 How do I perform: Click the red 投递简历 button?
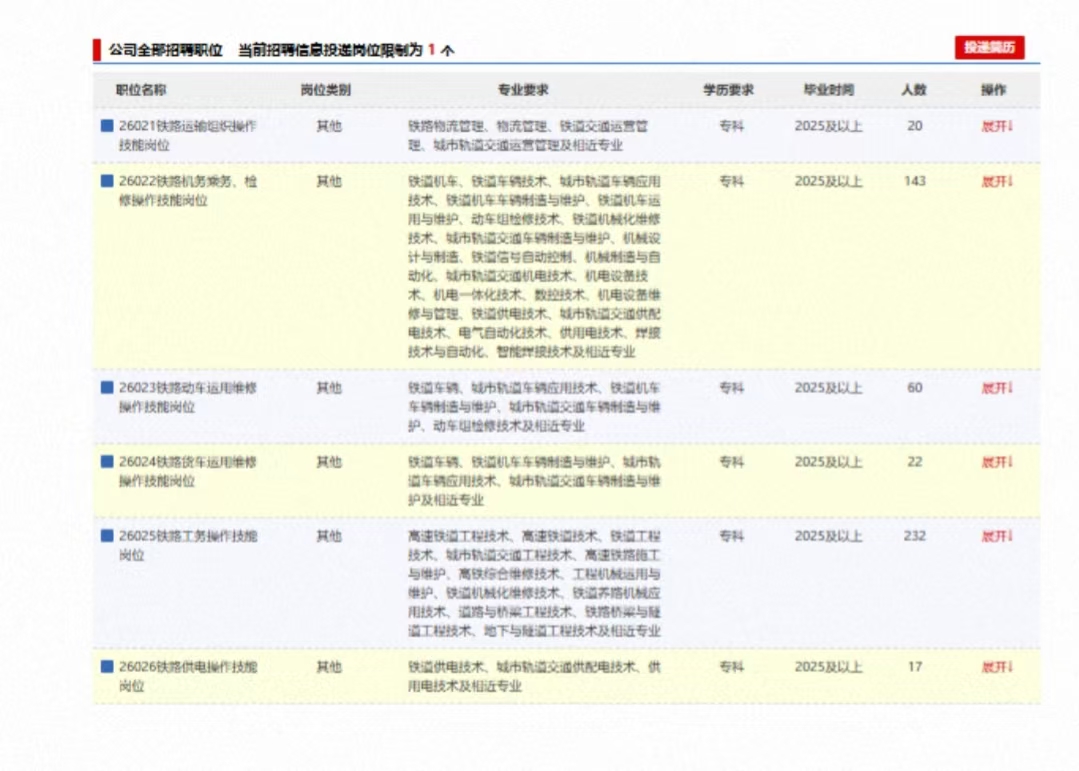coord(989,47)
